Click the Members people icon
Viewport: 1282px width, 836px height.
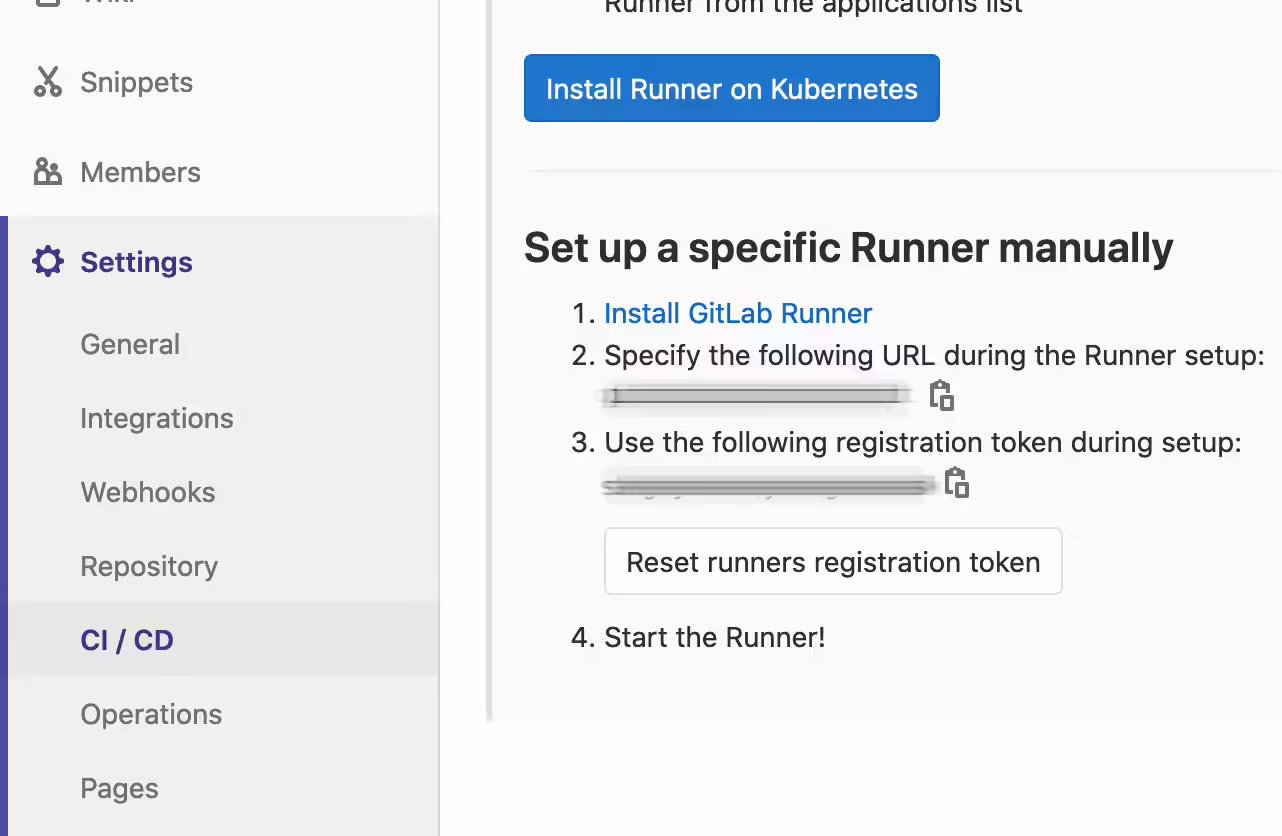tap(47, 172)
